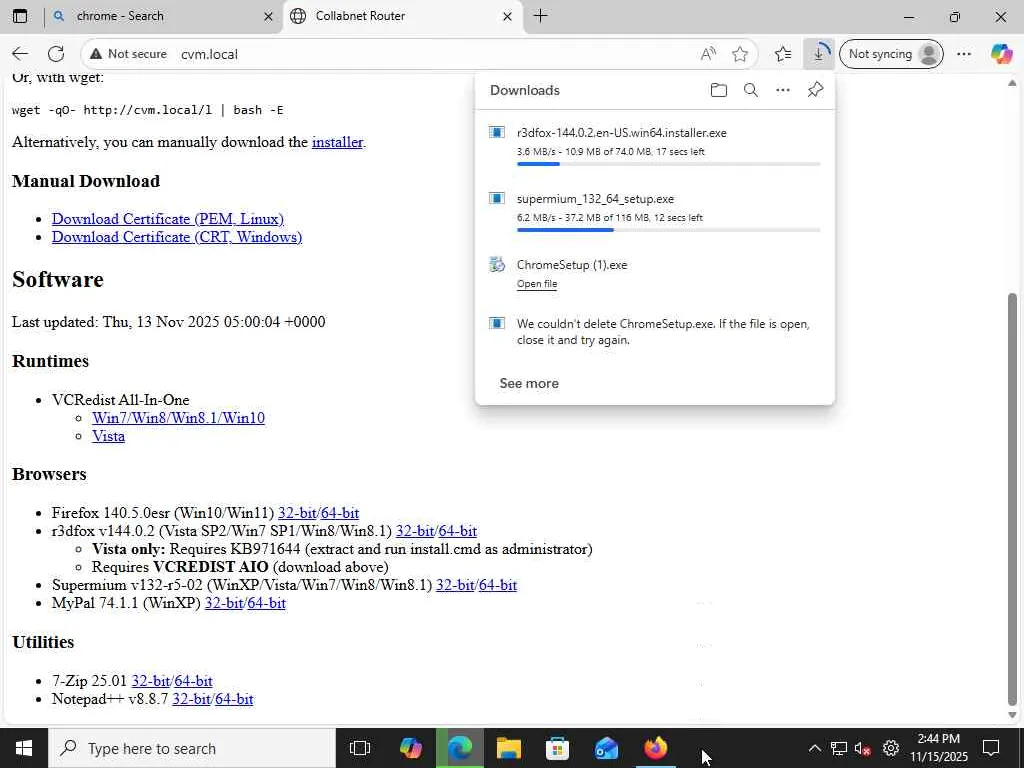Open file for ChromeSetup (1).exe
Screen dimensions: 1024x768
point(537,283)
